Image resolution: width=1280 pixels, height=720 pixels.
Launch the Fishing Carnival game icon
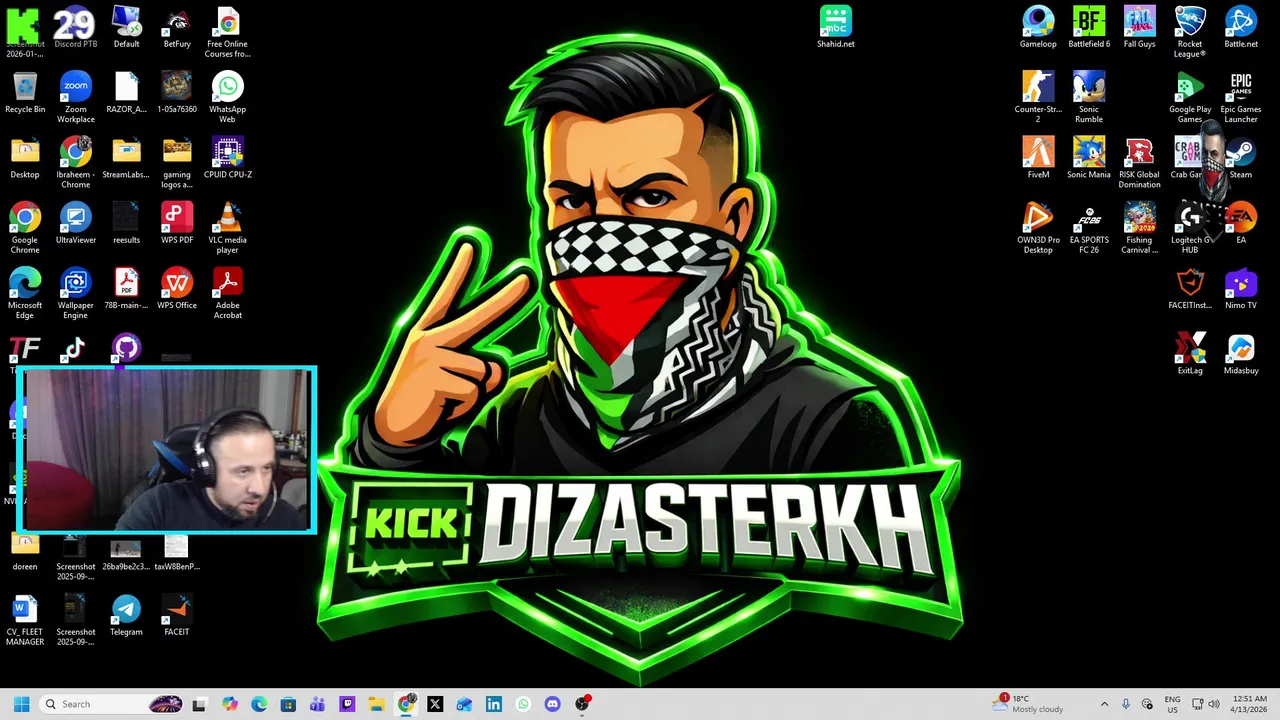point(1139,227)
